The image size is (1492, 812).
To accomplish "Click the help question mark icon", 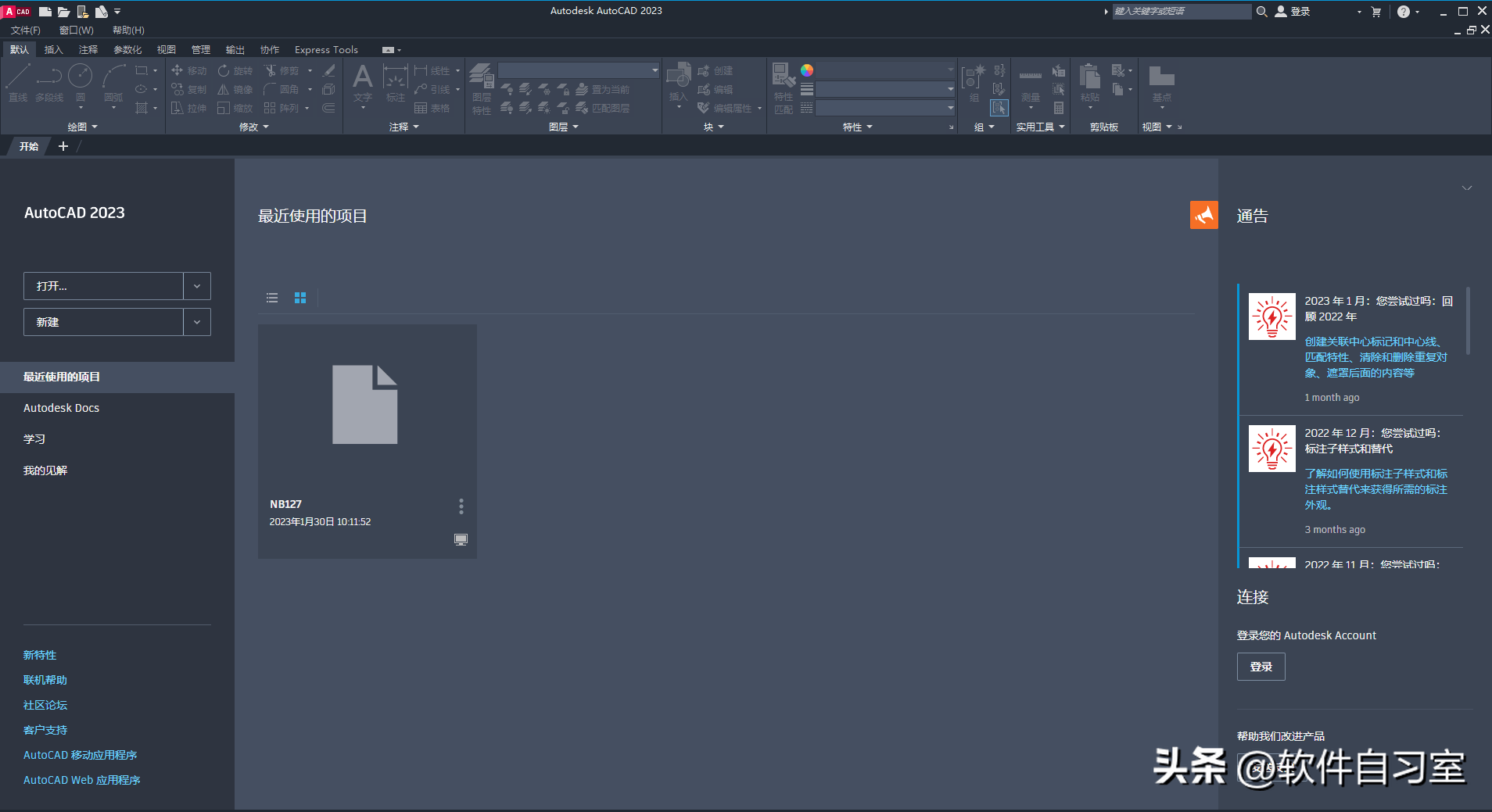I will (1404, 12).
